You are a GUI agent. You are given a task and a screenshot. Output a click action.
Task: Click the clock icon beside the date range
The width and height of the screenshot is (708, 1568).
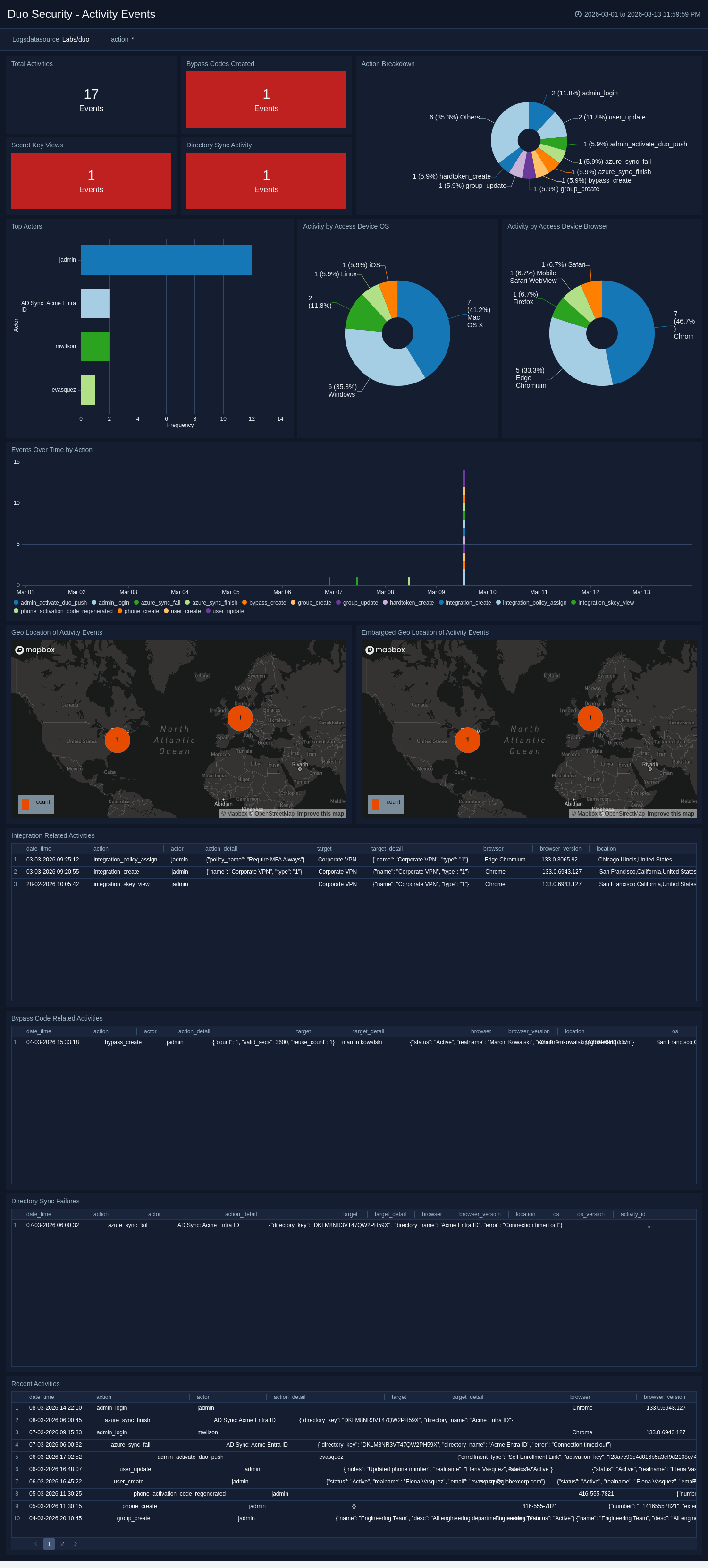click(578, 14)
